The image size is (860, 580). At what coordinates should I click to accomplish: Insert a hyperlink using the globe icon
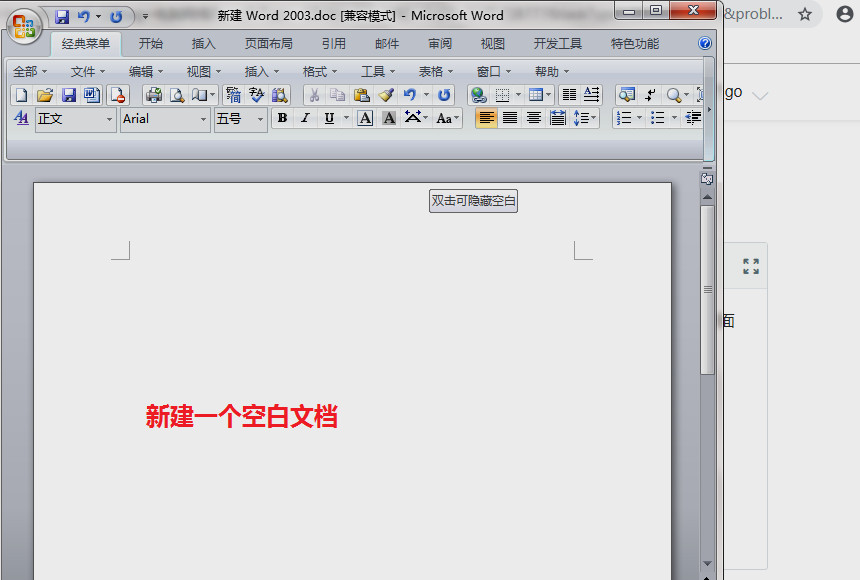pos(480,95)
